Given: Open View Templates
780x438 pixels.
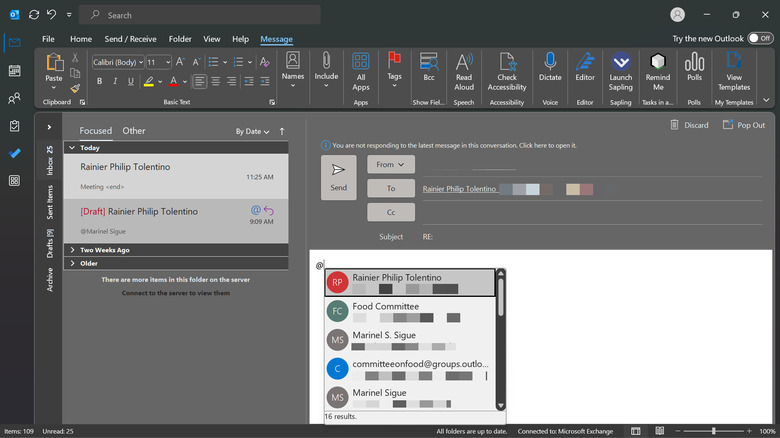Looking at the screenshot, I should click(x=734, y=72).
